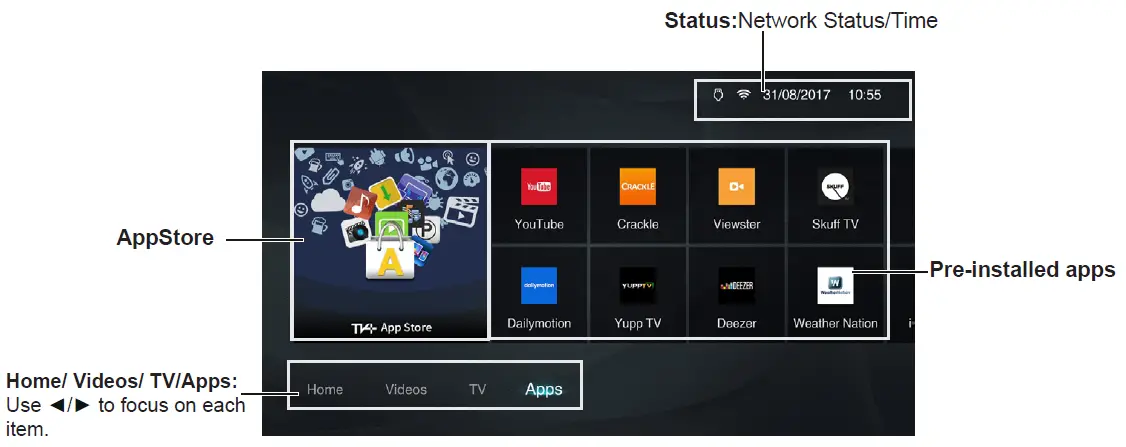This screenshot has height=447, width=1126.
Task: Launch the Weather Nation app icon
Action: point(835,285)
